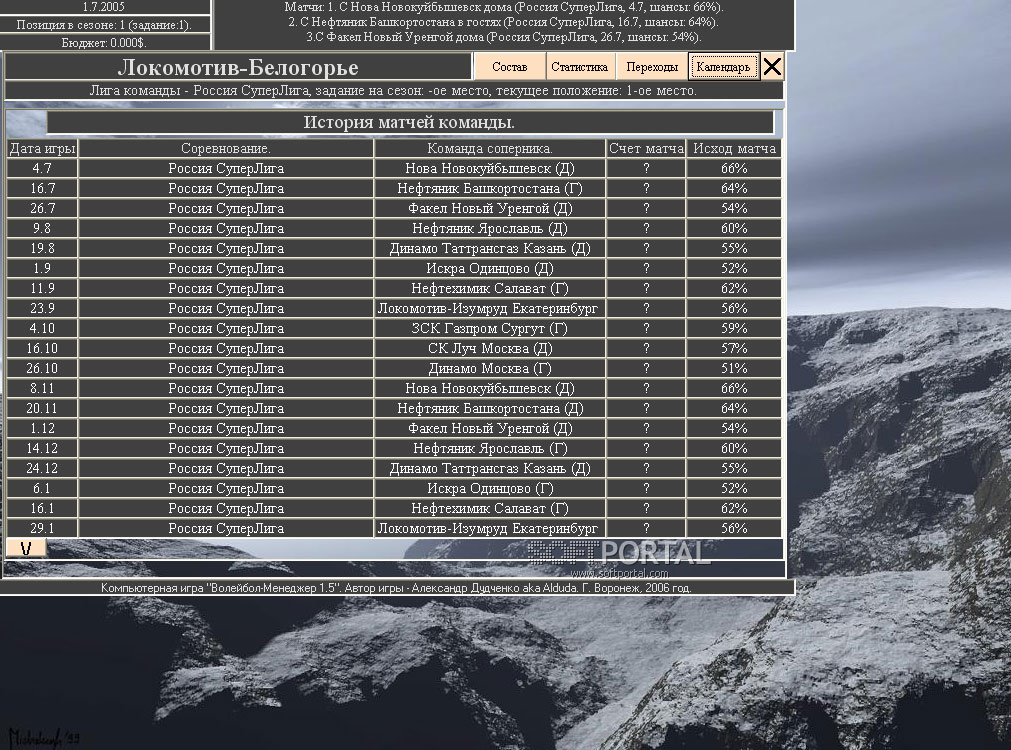Click the Волейбол-Менеджер 1.5 footer credits
The height and width of the screenshot is (750, 1011).
point(396,587)
